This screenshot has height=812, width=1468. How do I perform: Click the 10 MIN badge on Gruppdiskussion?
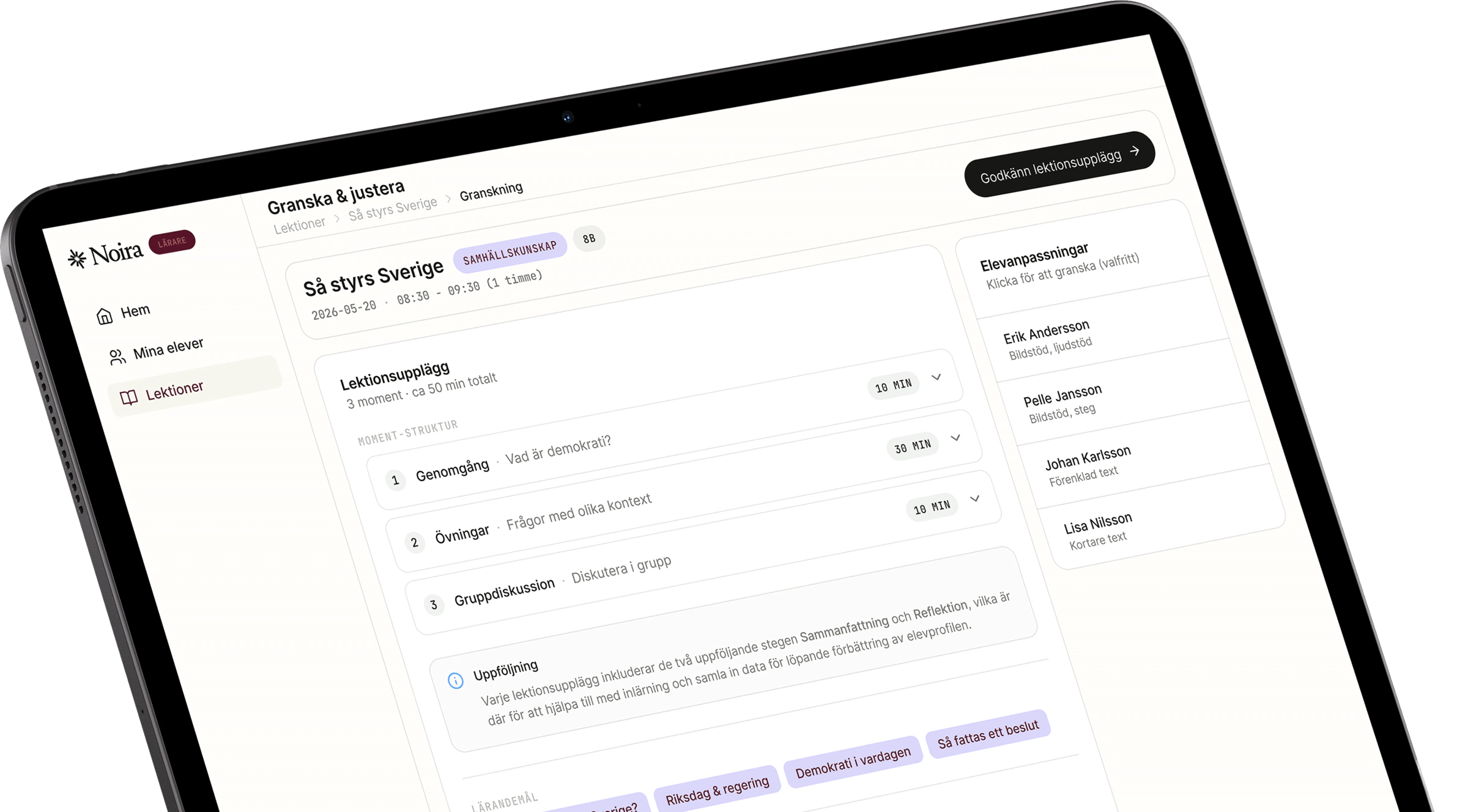932,508
